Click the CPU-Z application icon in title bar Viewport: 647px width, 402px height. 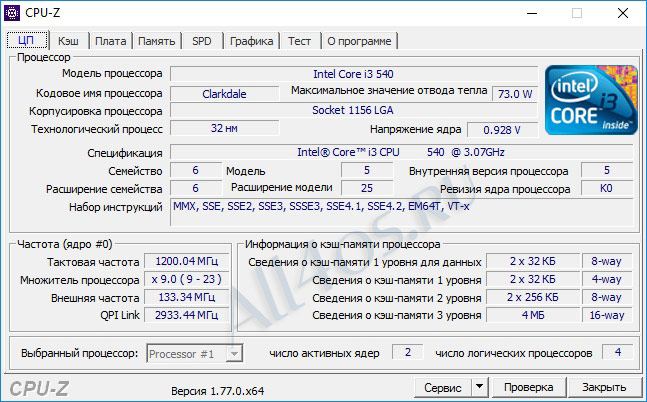(12, 13)
